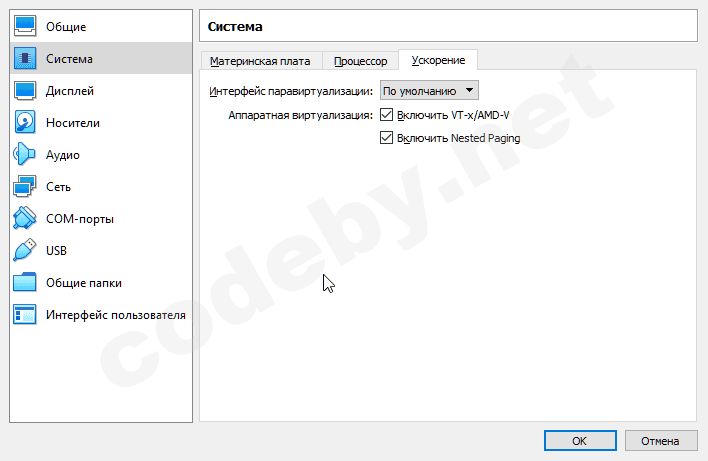Open the Процессор tab
Image resolution: width=708 pixels, height=461 pixels.
(360, 61)
